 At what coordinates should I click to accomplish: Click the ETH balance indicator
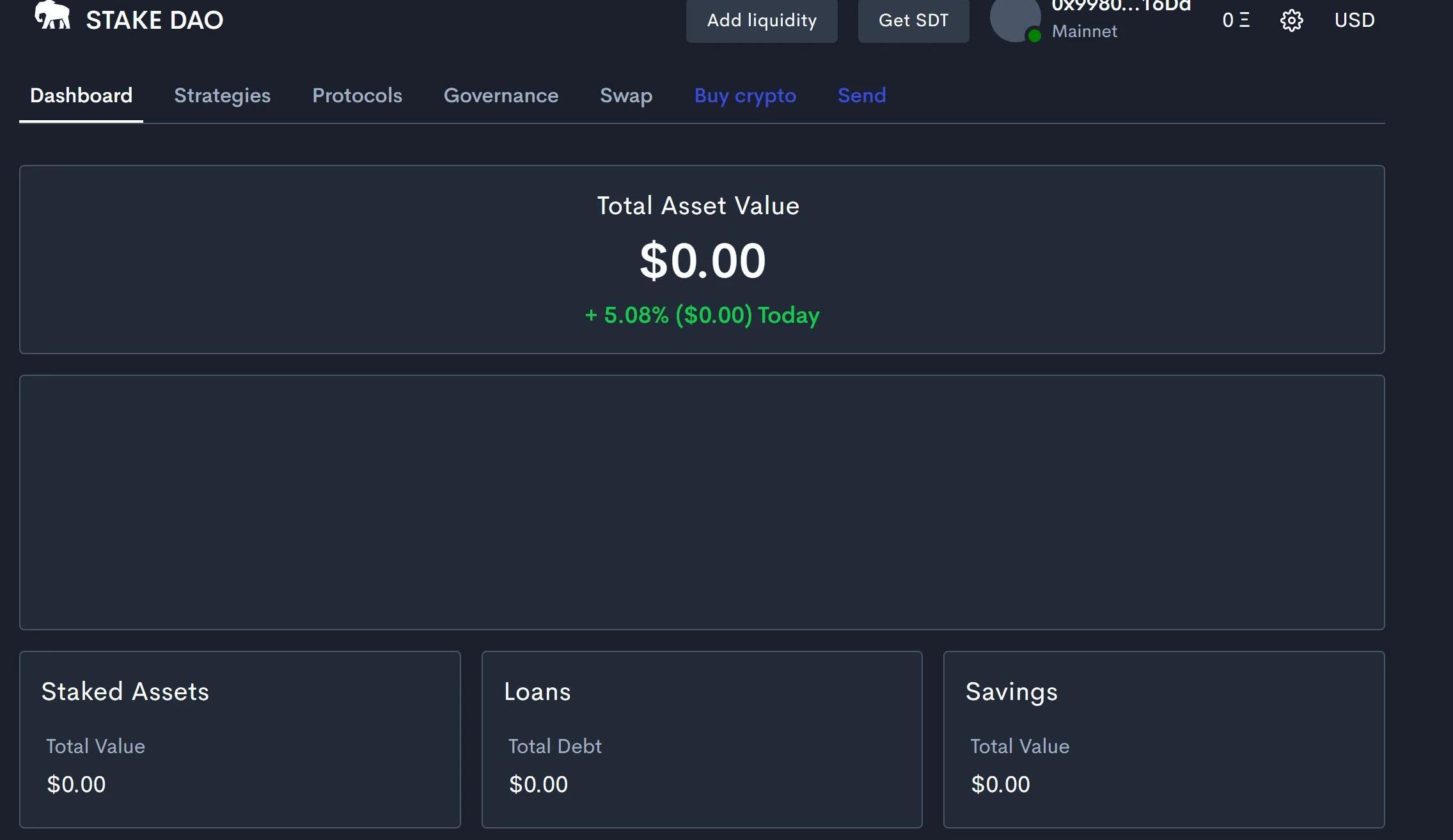[x=1236, y=20]
